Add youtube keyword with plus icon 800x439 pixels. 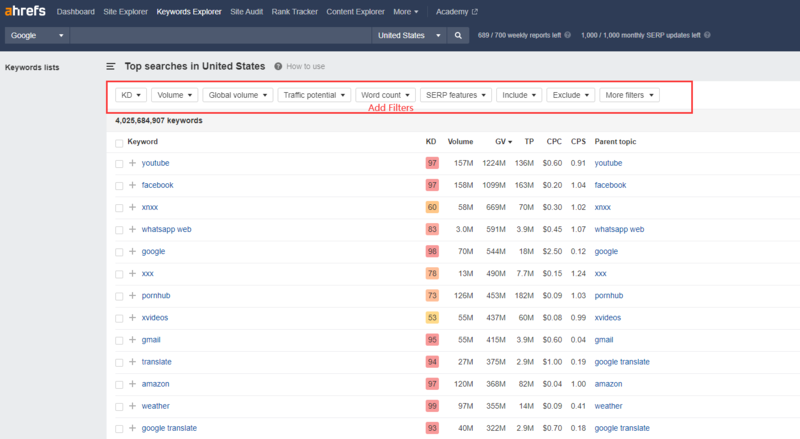tap(133, 163)
